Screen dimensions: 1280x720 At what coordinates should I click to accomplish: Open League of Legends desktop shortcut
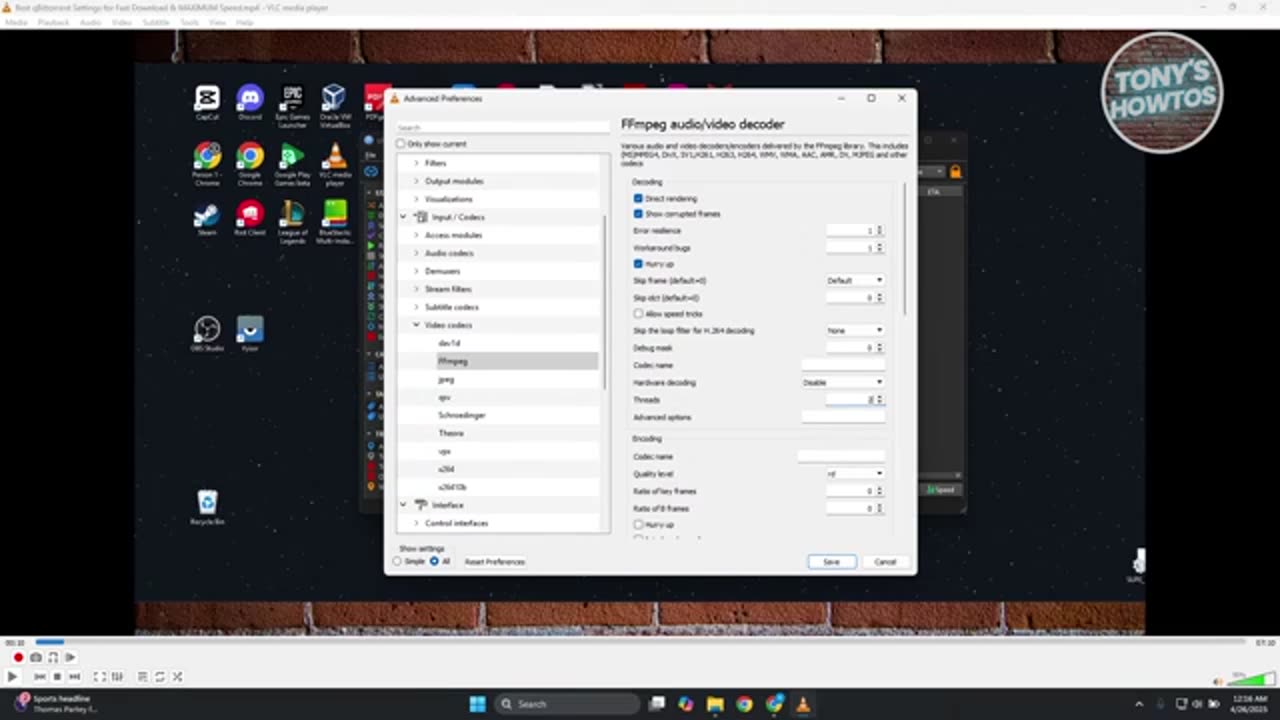point(292,222)
